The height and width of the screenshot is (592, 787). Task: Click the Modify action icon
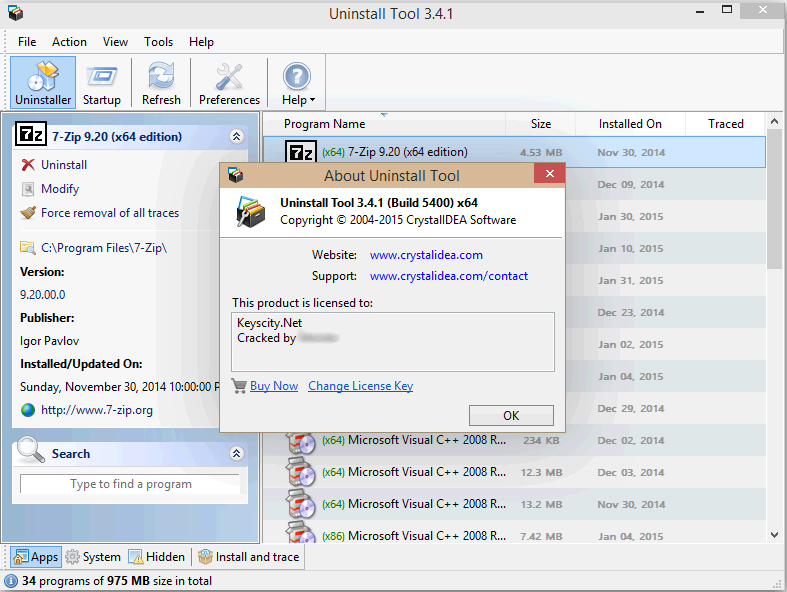28,189
